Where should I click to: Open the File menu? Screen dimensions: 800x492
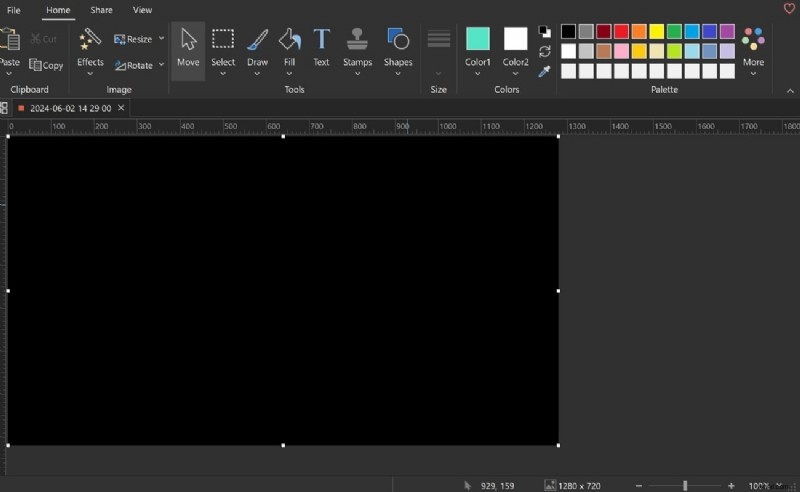[x=14, y=10]
